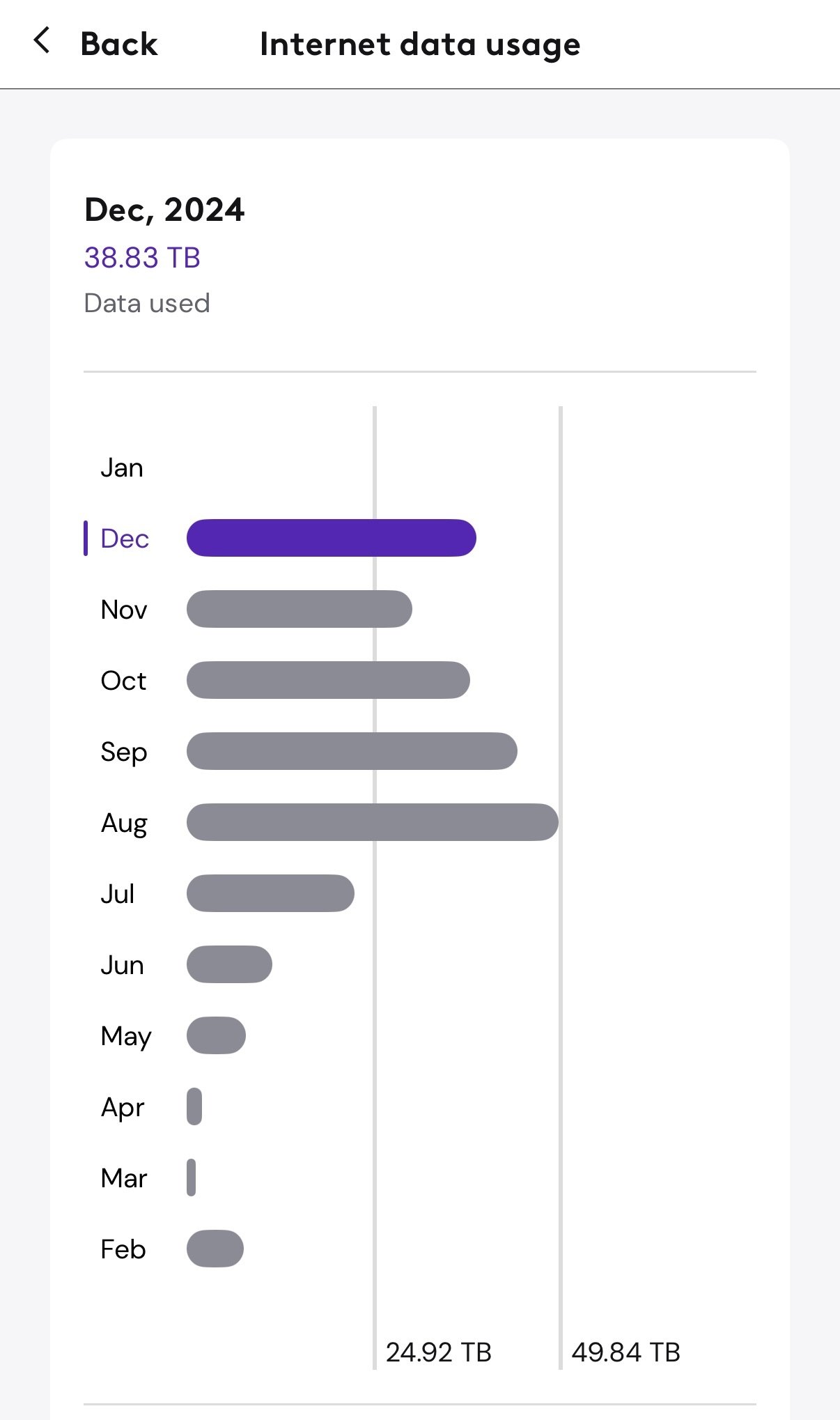Select the small April usage bar
Image resolution: width=840 pixels, height=1420 pixels.
194,1106
